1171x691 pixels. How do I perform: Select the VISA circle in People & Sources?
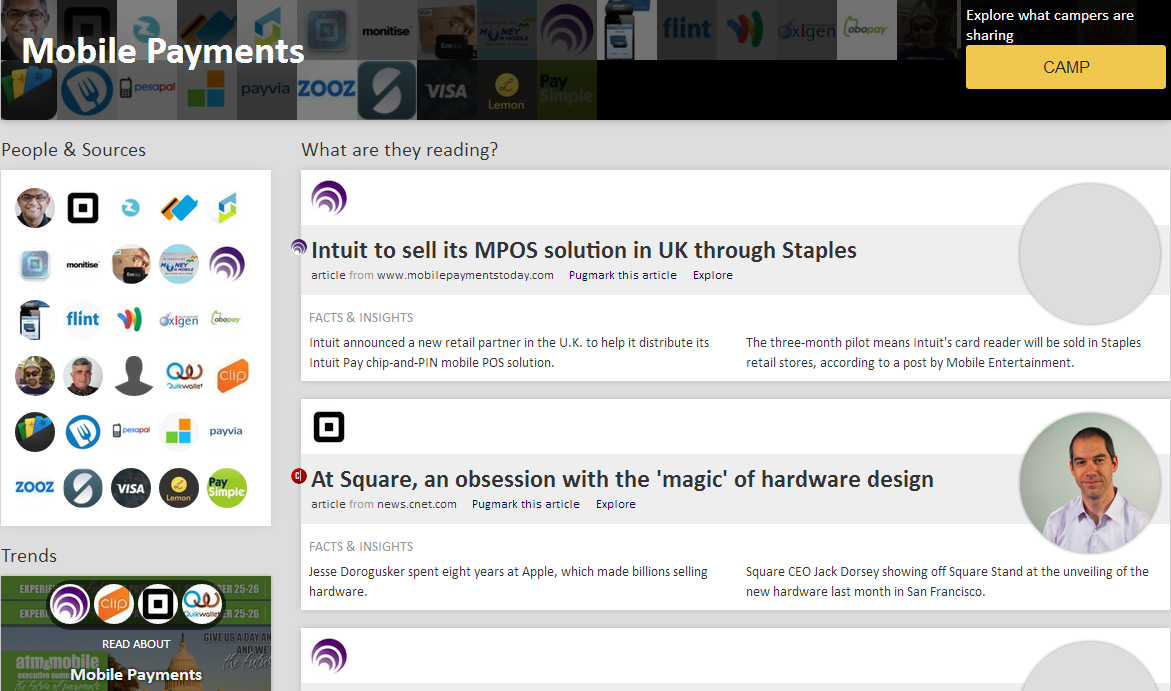[x=131, y=489]
